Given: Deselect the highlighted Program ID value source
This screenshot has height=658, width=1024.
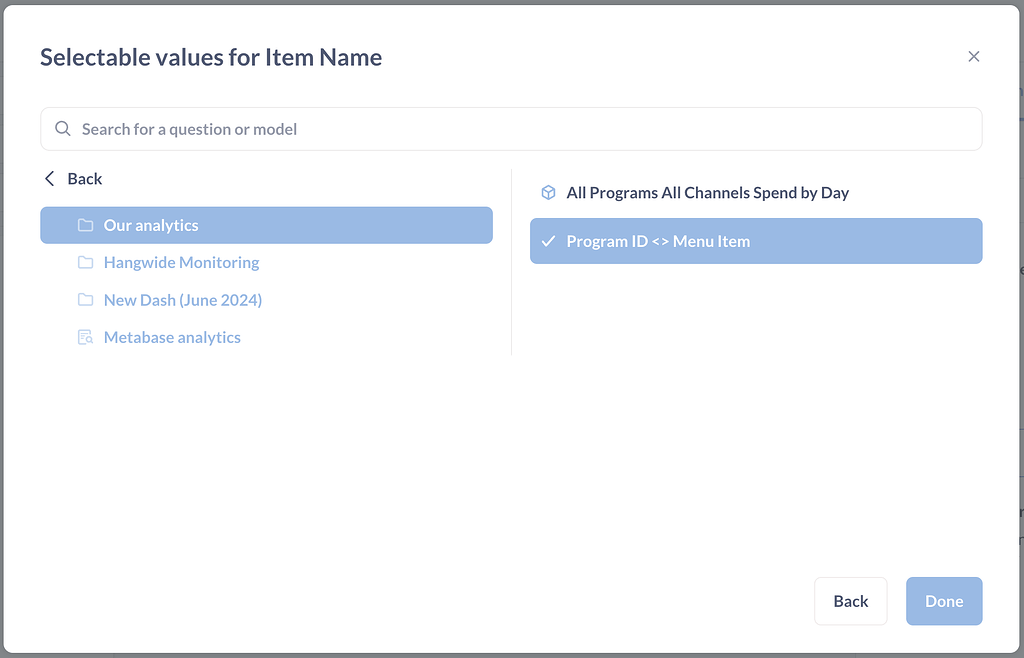Looking at the screenshot, I should pos(660,240).
